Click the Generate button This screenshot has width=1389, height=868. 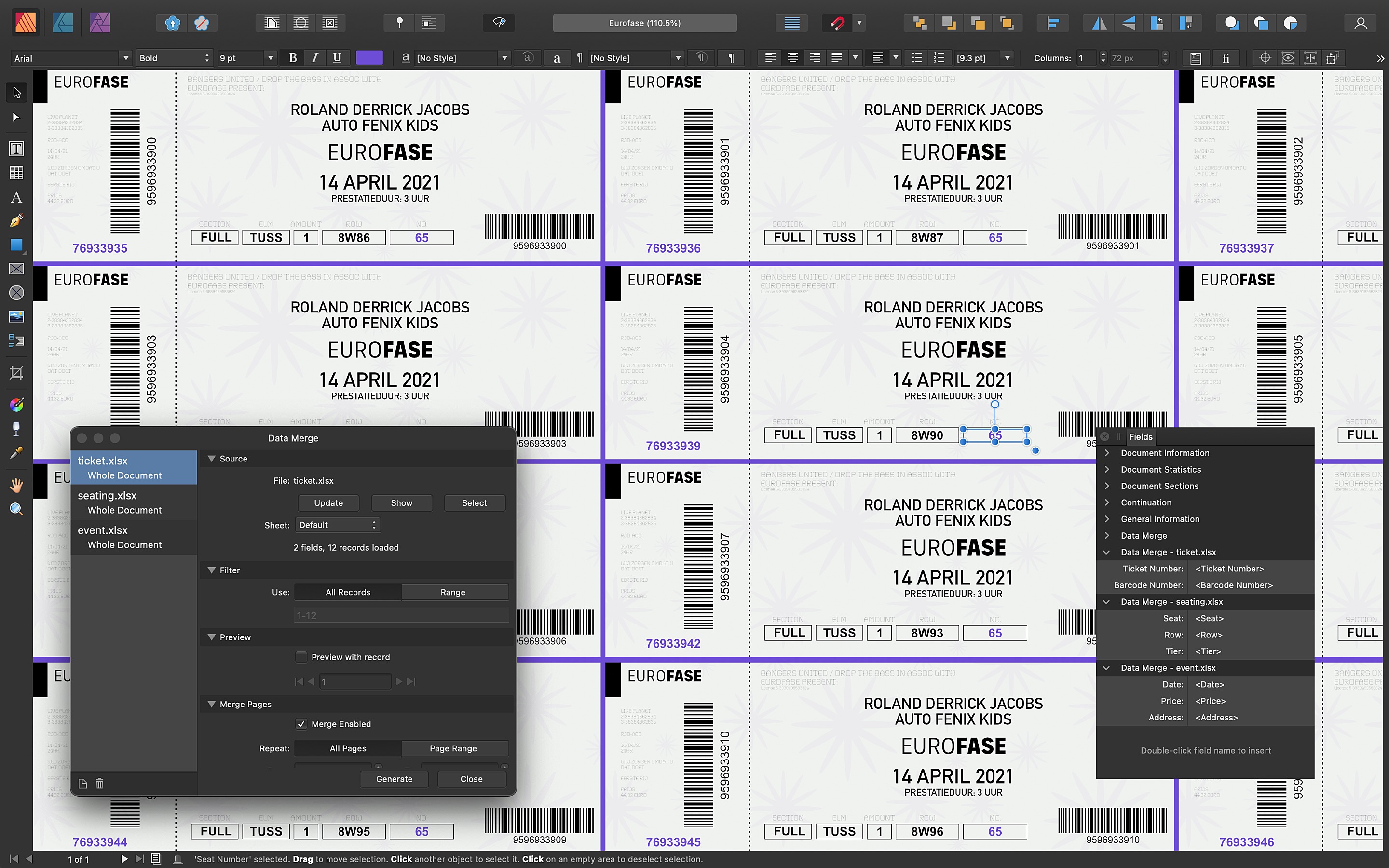pos(394,779)
